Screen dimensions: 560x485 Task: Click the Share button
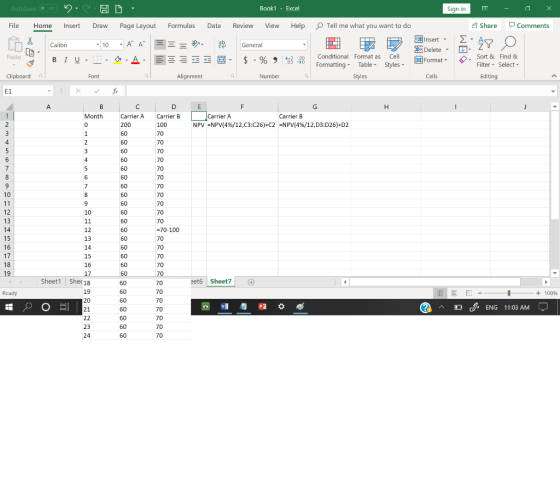[x=485, y=25]
